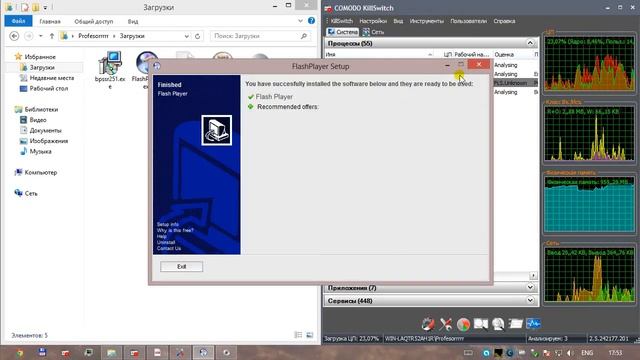Open the KillSwitch menu
The height and width of the screenshot is (360, 640).
point(341,21)
